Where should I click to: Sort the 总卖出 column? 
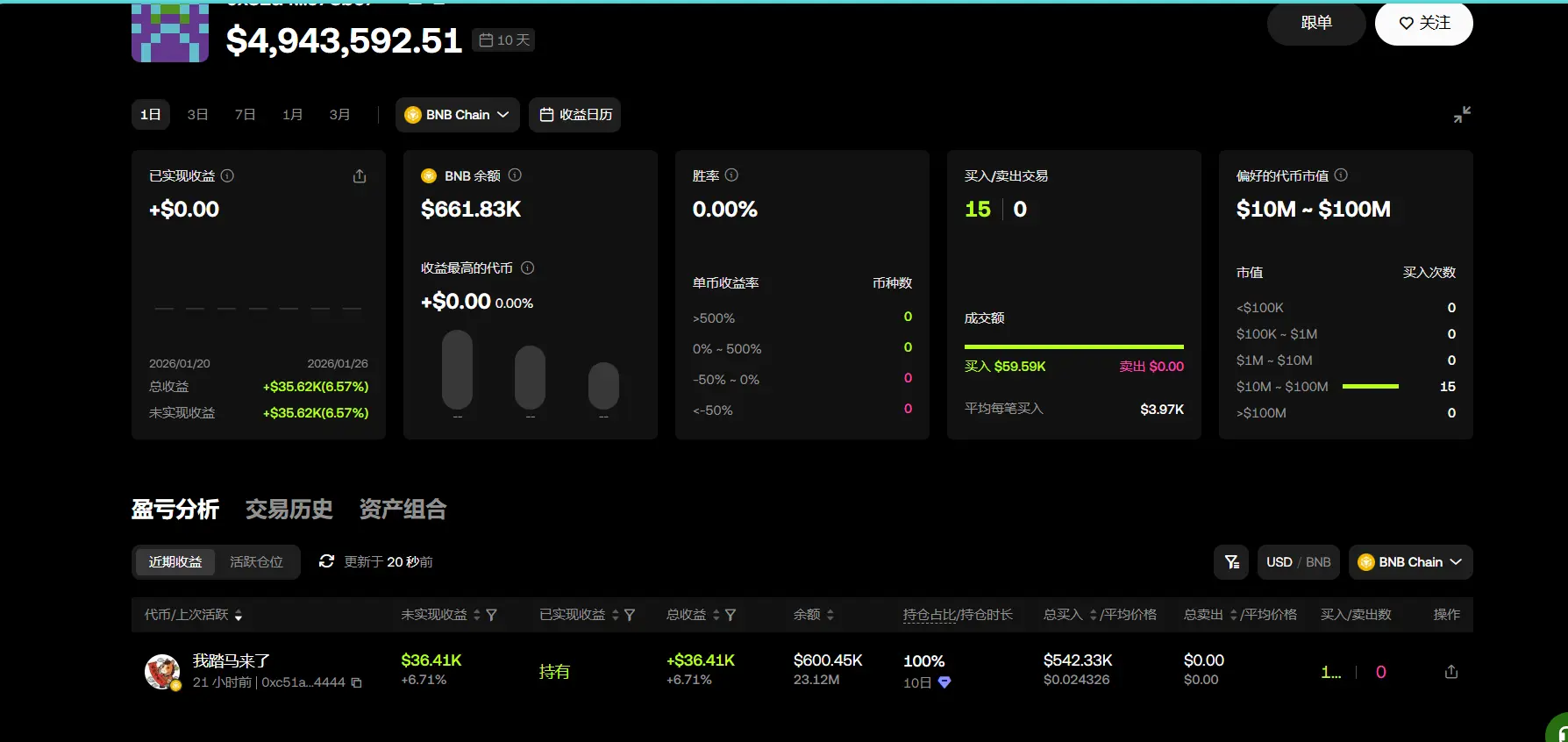click(x=1234, y=616)
